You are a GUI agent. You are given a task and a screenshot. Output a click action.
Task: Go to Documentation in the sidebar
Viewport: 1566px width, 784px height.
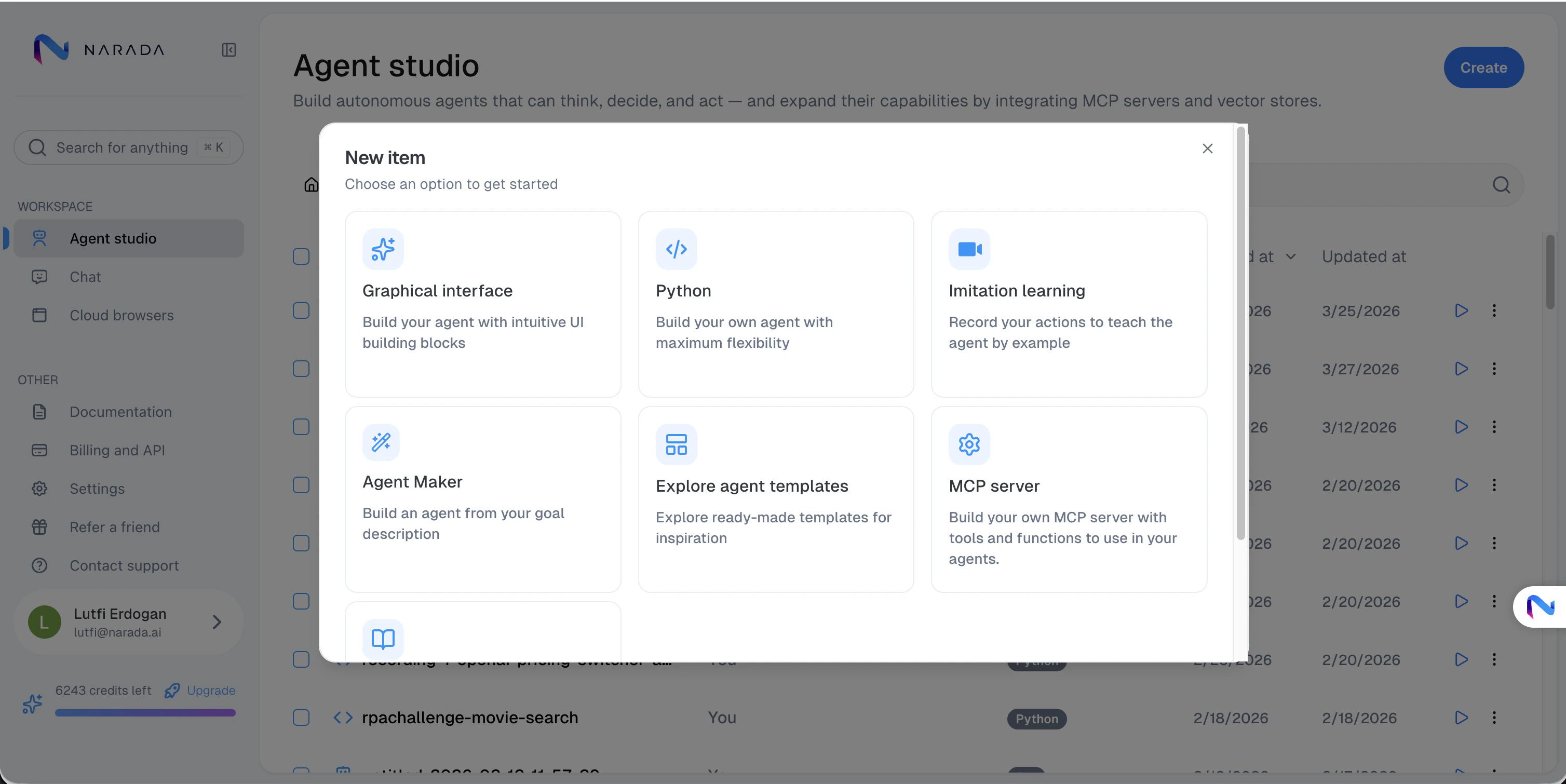point(120,412)
